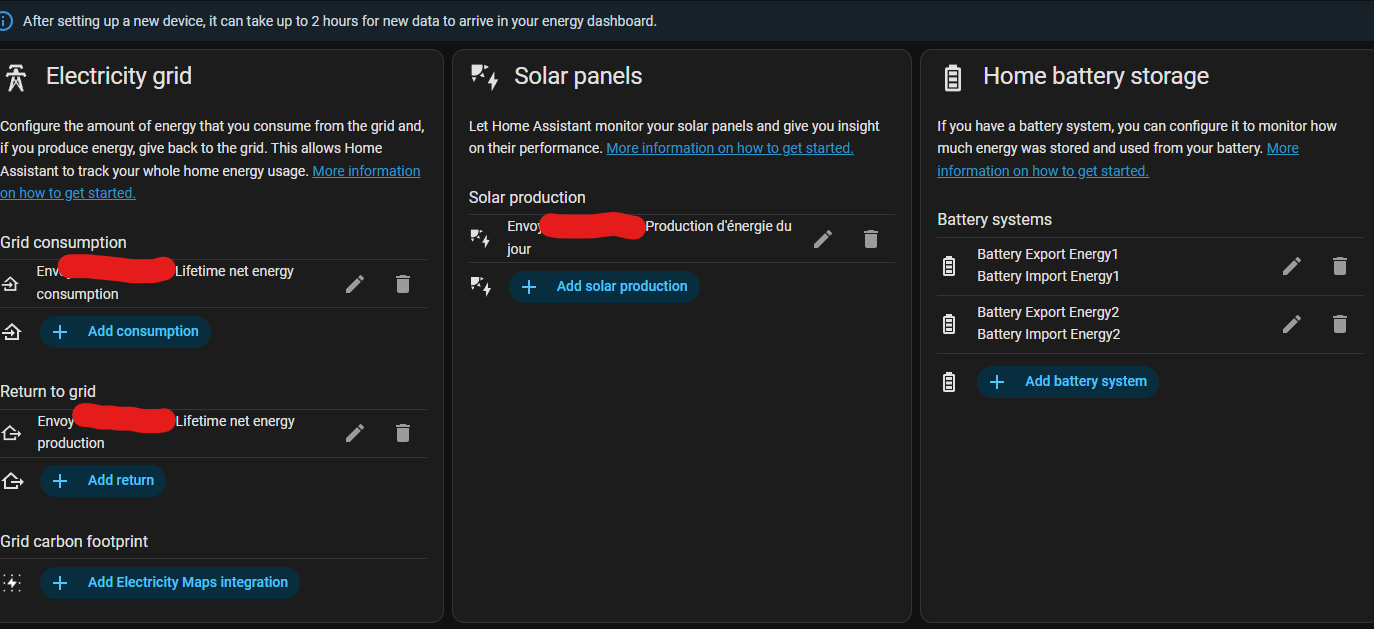Delete Battery Export Energy2 system
The image size is (1374, 629).
click(x=1340, y=324)
